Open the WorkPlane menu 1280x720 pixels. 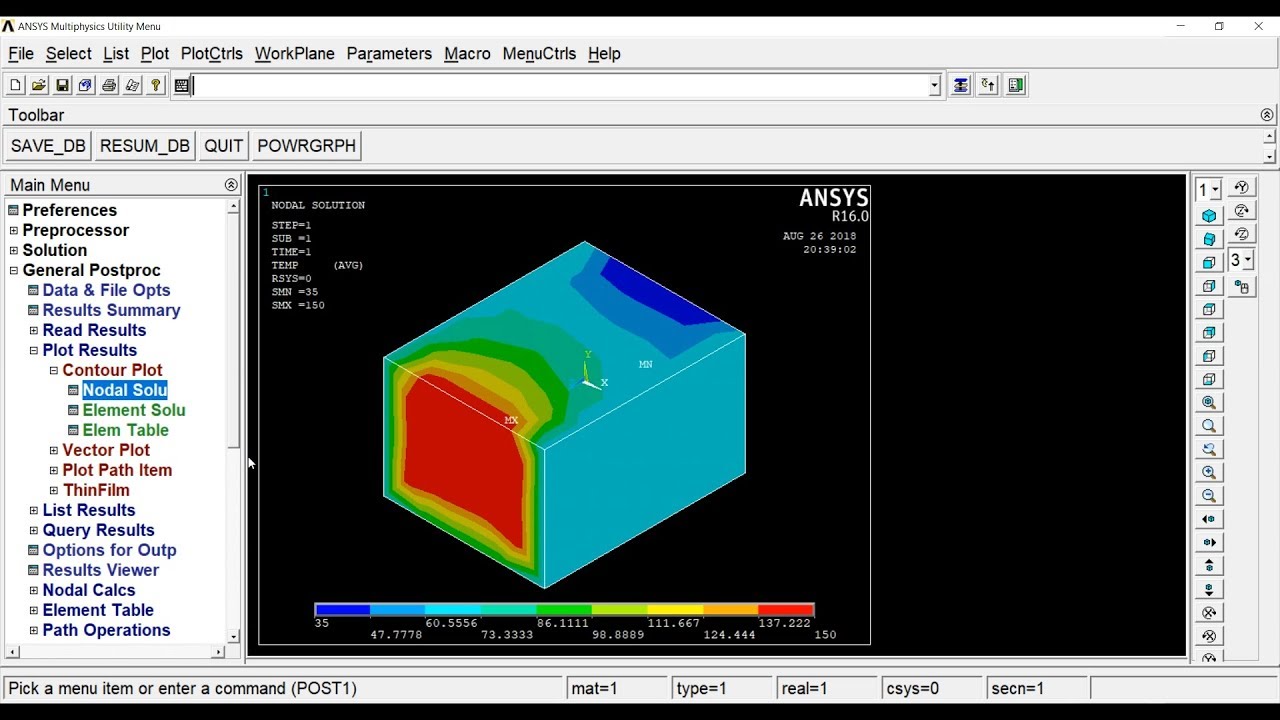tap(295, 54)
